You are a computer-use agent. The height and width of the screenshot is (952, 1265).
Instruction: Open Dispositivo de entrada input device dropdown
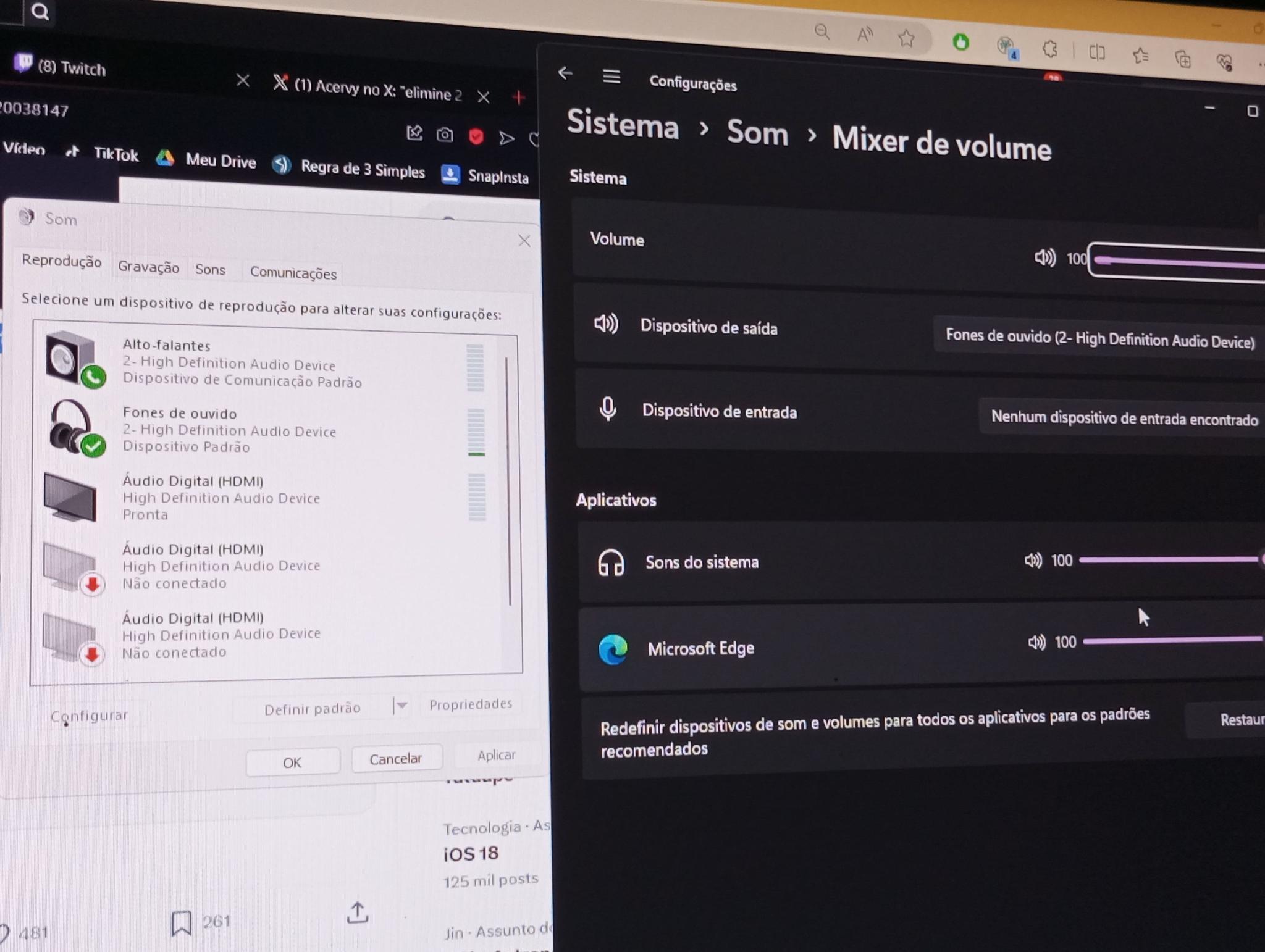[x=1123, y=419]
